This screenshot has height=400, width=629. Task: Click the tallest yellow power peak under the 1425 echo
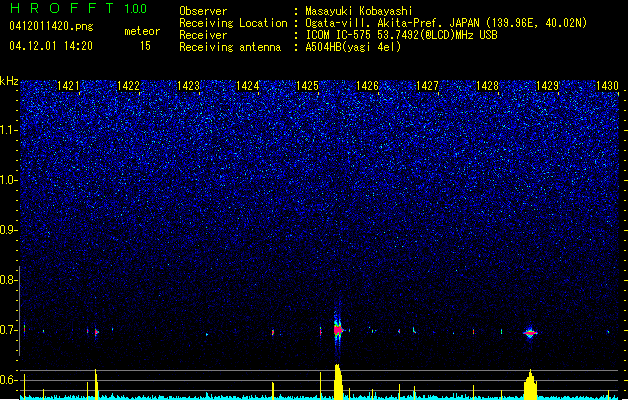coord(339,382)
